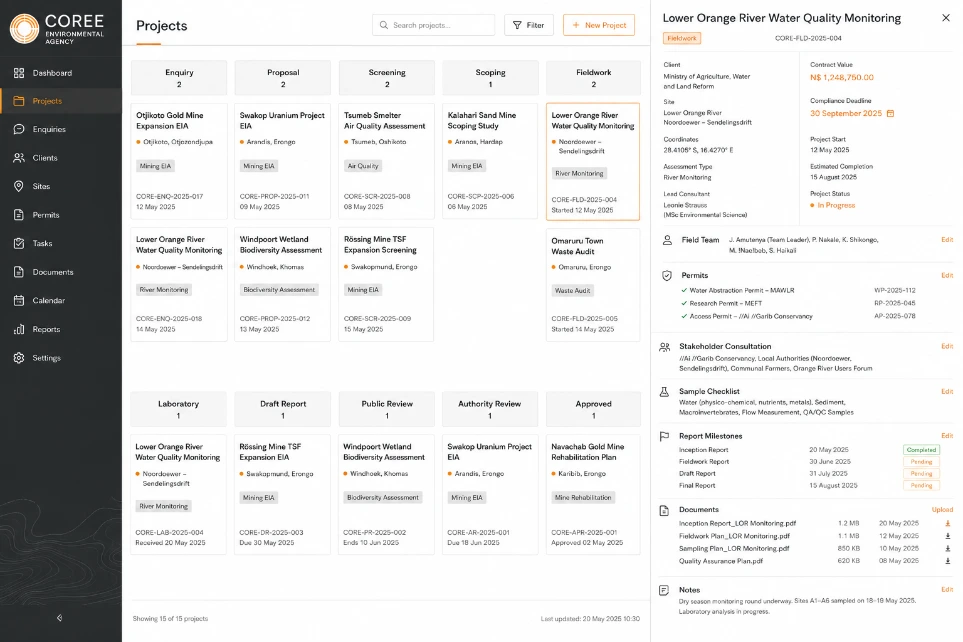Screen dimensions: 963x642
Task: Download Fieldwork Plan_LOR Monitoring.pdf
Action: click(948, 536)
